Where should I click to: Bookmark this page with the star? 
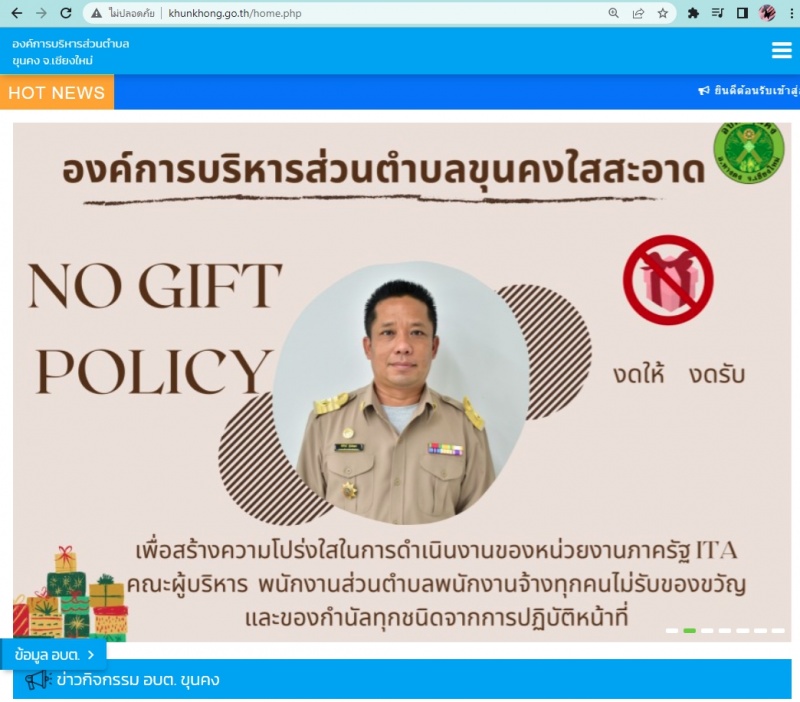pos(662,13)
